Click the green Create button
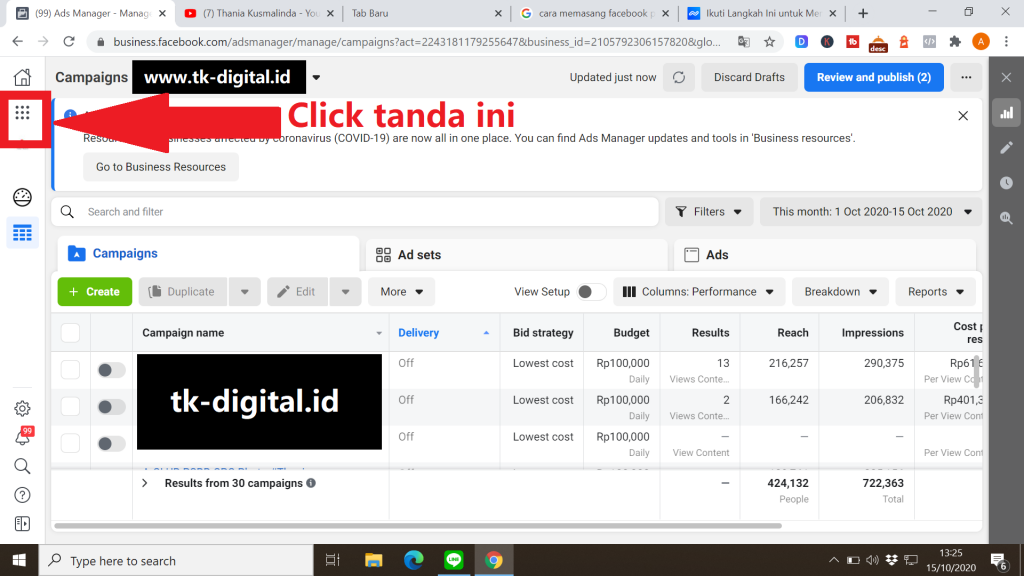 point(95,292)
